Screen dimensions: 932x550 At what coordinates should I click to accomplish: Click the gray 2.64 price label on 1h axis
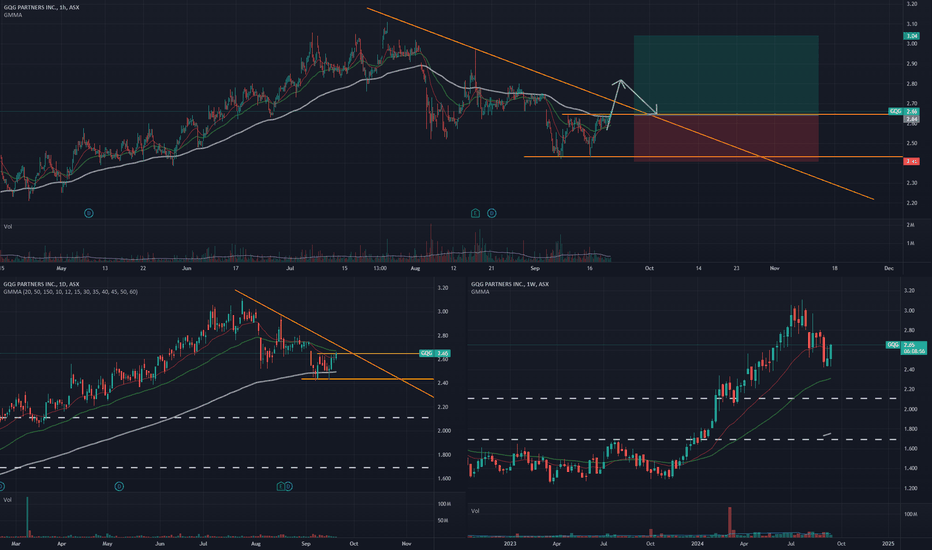coord(911,119)
